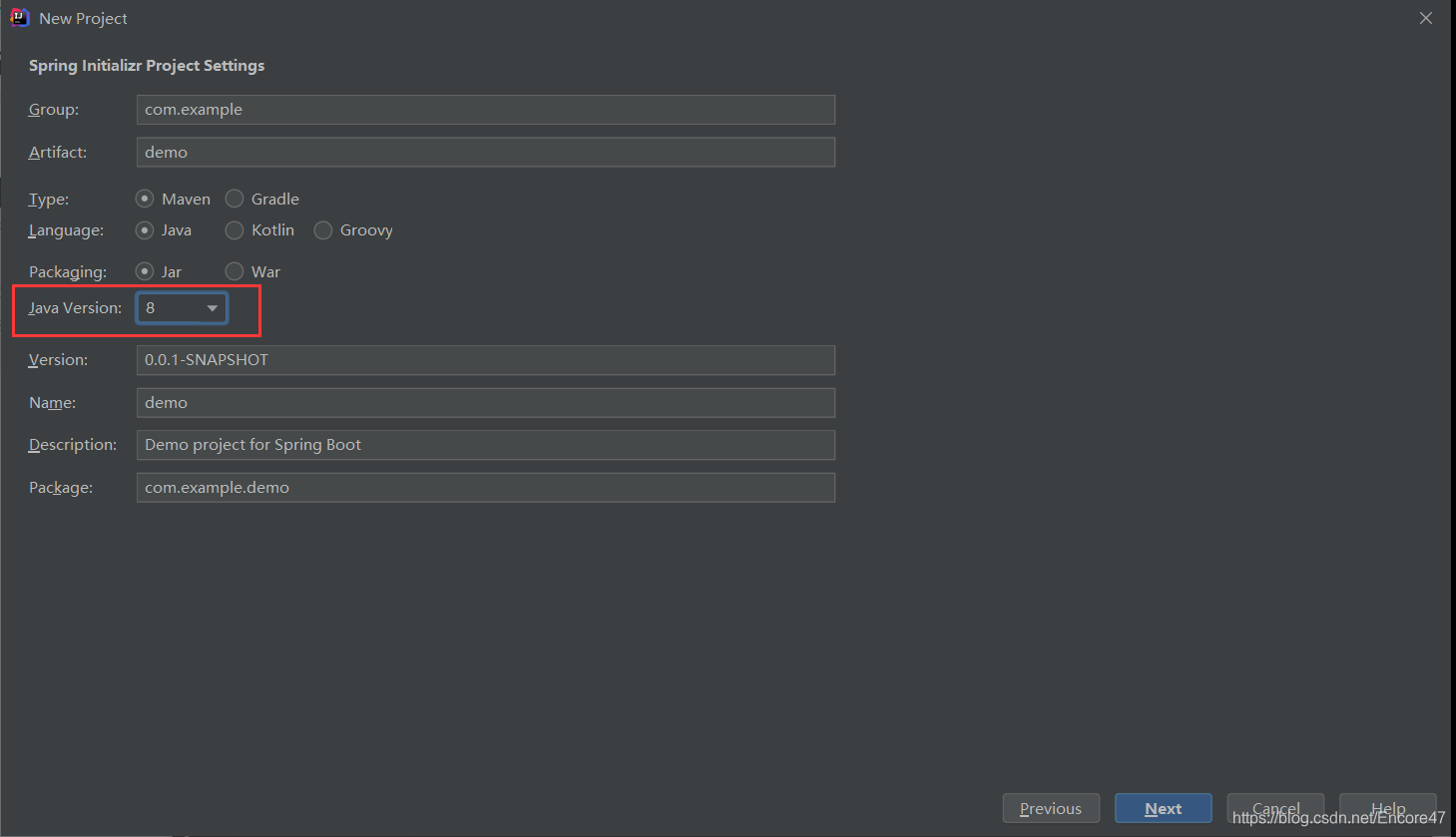
Task: Proceed with the Next button
Action: pyautogui.click(x=1164, y=808)
